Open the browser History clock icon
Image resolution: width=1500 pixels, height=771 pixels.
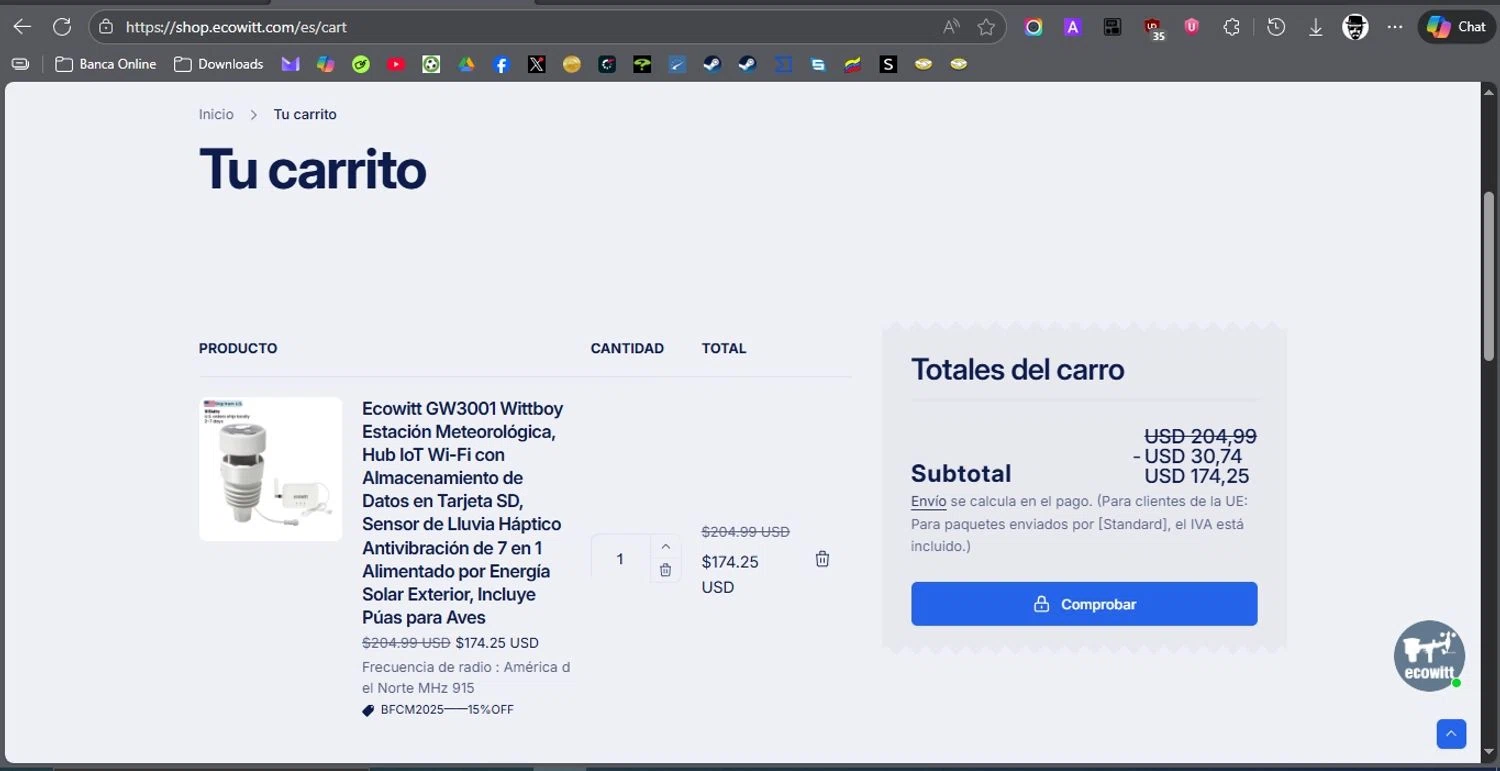(x=1276, y=27)
